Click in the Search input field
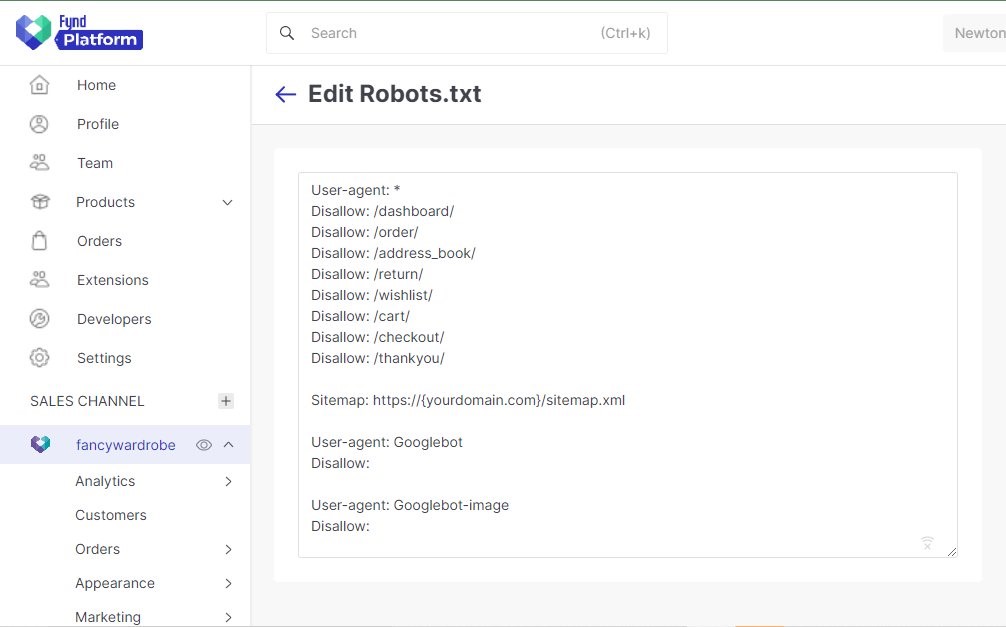Image resolution: width=1006 pixels, height=627 pixels. [450, 33]
